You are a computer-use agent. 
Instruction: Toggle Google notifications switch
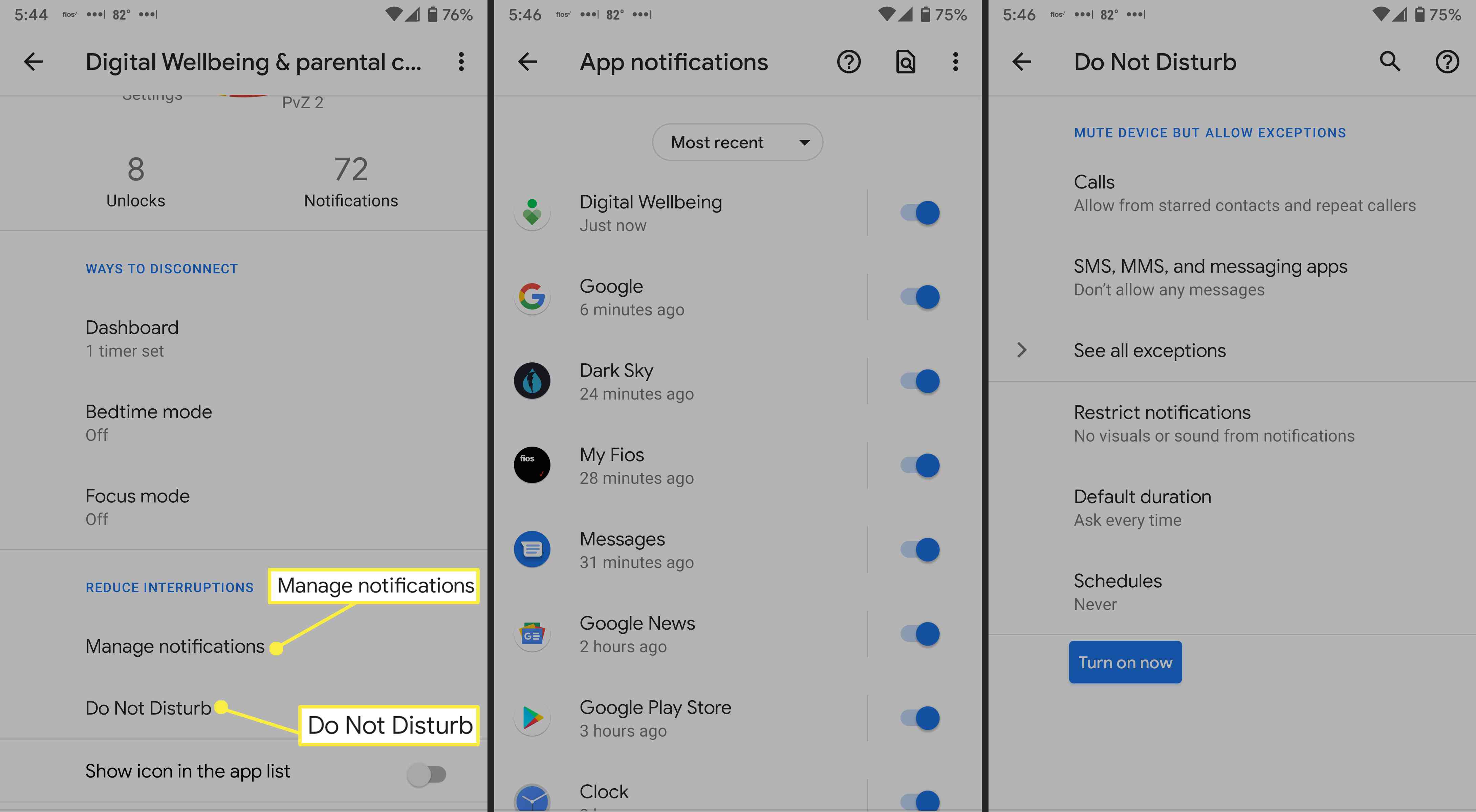(x=920, y=297)
